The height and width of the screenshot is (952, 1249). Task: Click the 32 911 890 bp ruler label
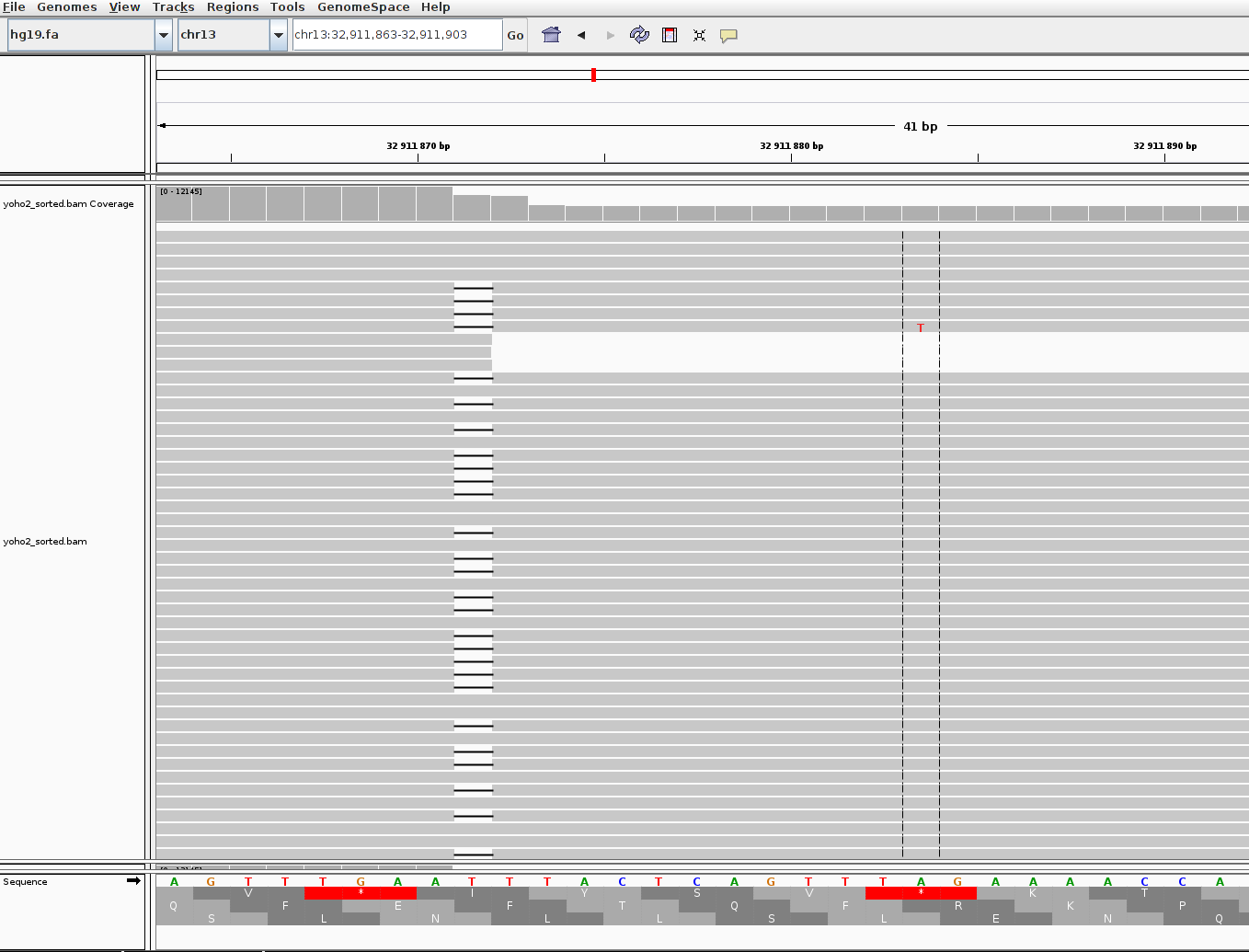[x=1165, y=145]
